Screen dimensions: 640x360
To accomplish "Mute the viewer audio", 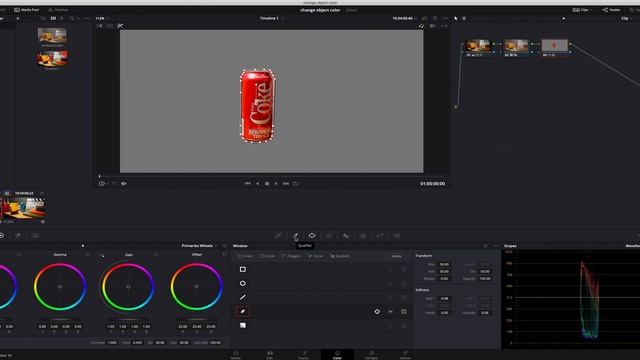I will pos(124,184).
